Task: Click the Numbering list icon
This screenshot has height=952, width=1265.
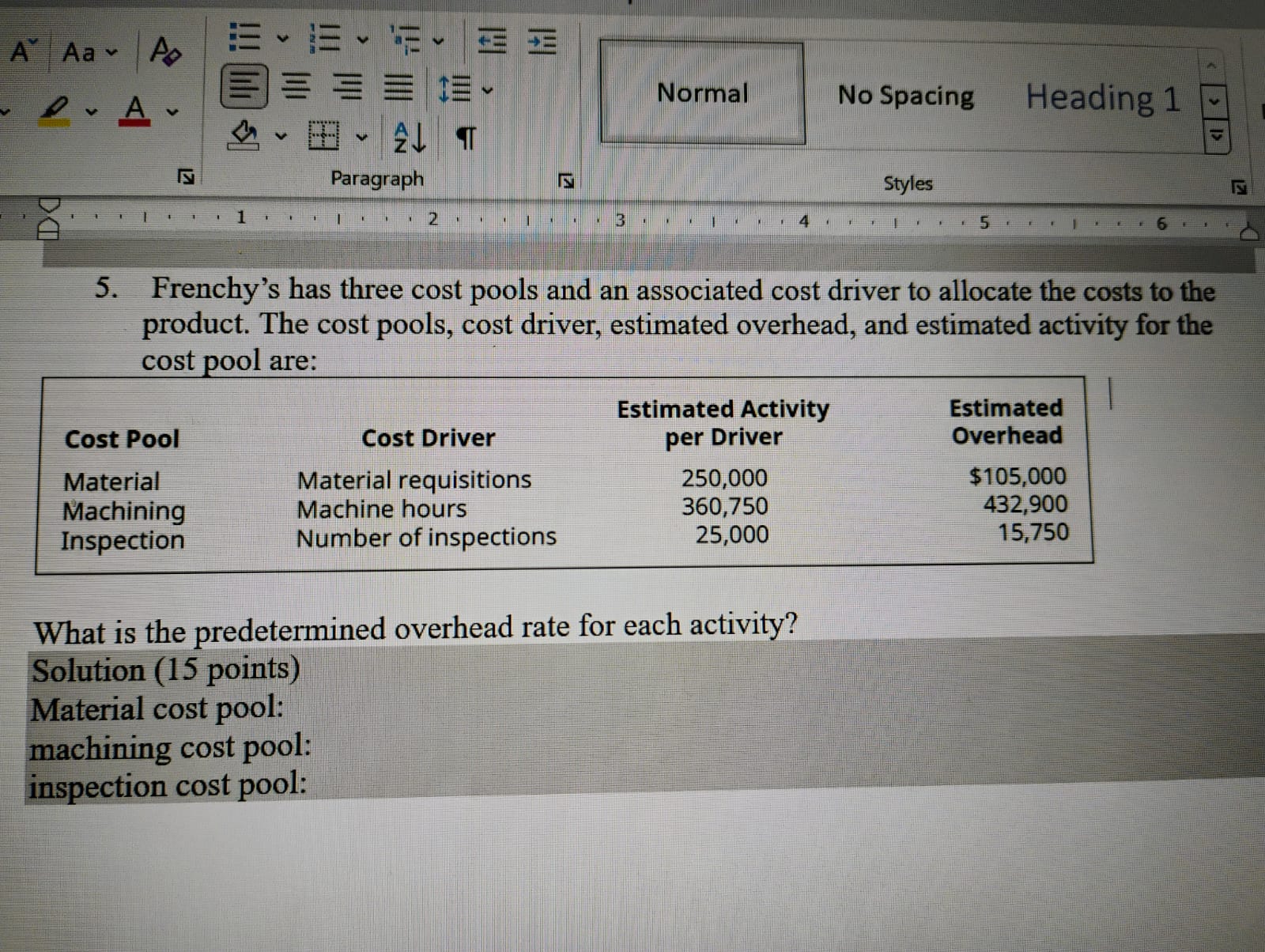Action: [x=325, y=37]
